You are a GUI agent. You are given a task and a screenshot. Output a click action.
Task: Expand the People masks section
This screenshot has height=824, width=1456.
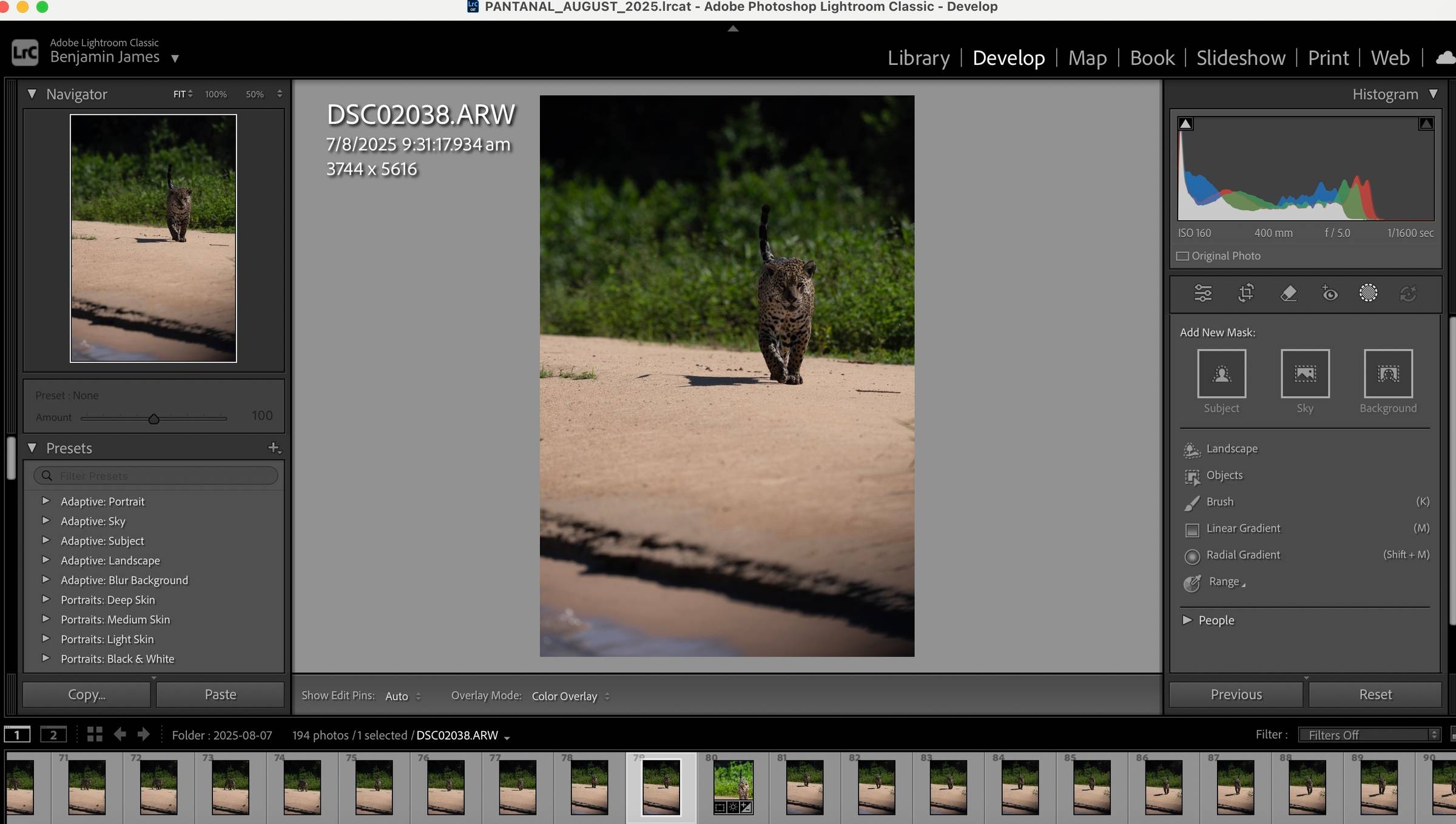[1187, 620]
